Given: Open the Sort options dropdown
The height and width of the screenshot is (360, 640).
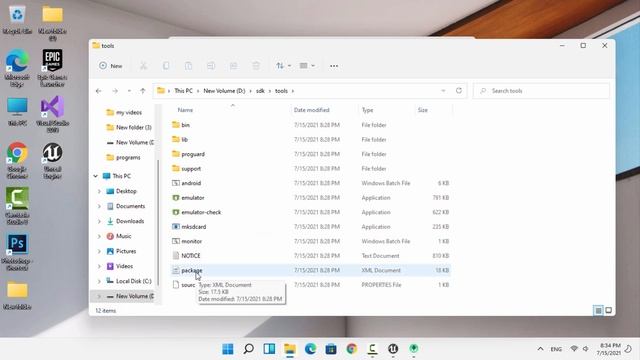Looking at the screenshot, I should click(283, 66).
